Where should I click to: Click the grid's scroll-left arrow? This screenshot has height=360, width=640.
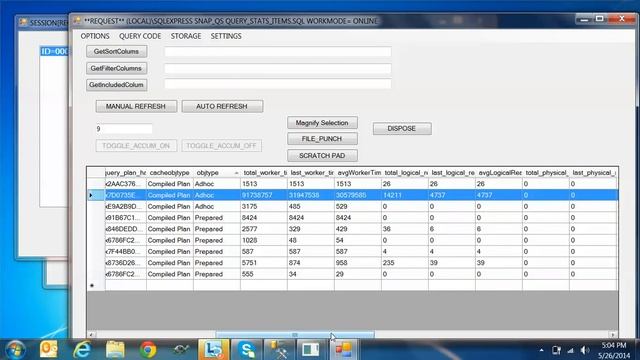[x=91, y=335]
